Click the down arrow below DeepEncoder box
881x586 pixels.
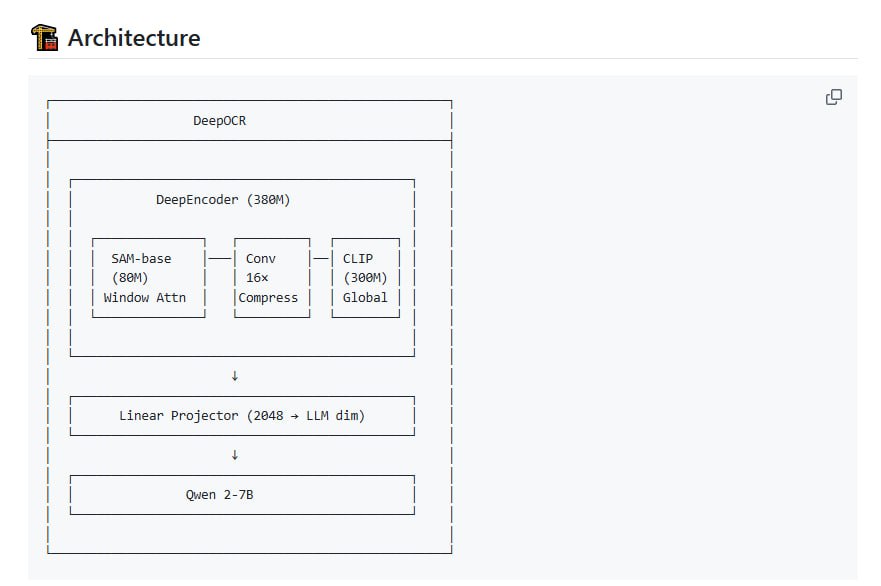point(235,376)
